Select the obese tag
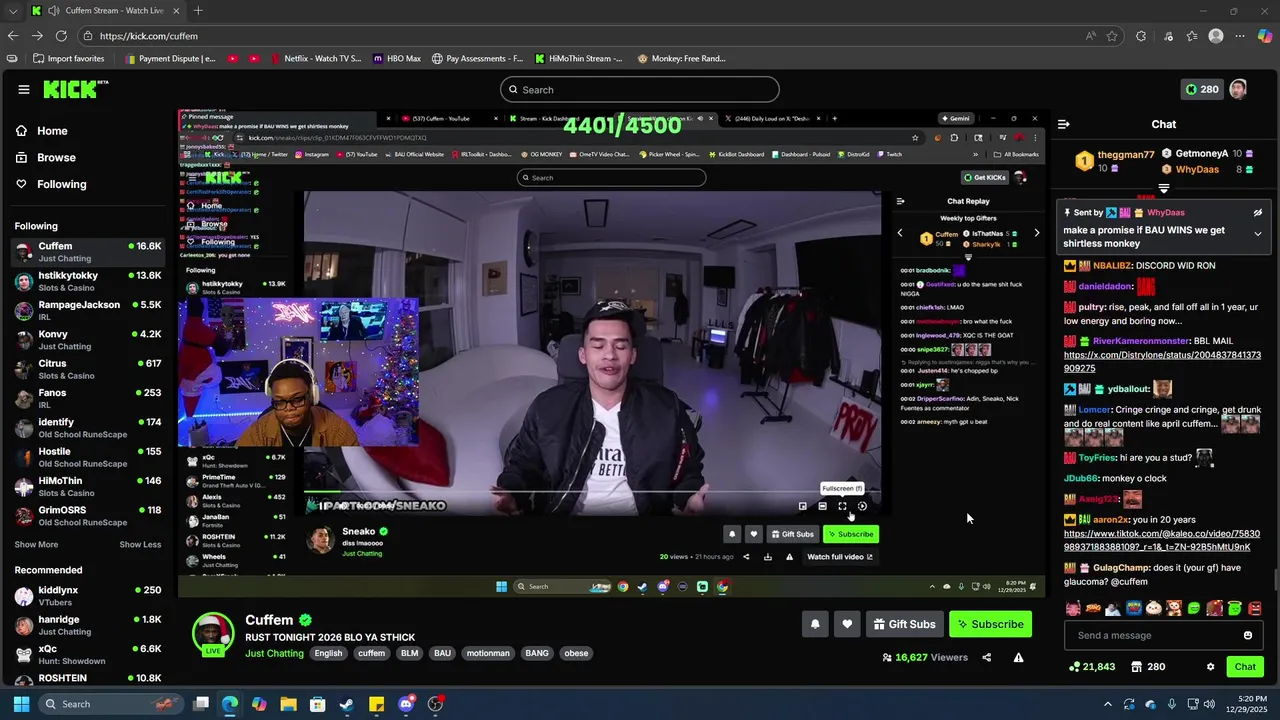1280x720 pixels. (576, 654)
